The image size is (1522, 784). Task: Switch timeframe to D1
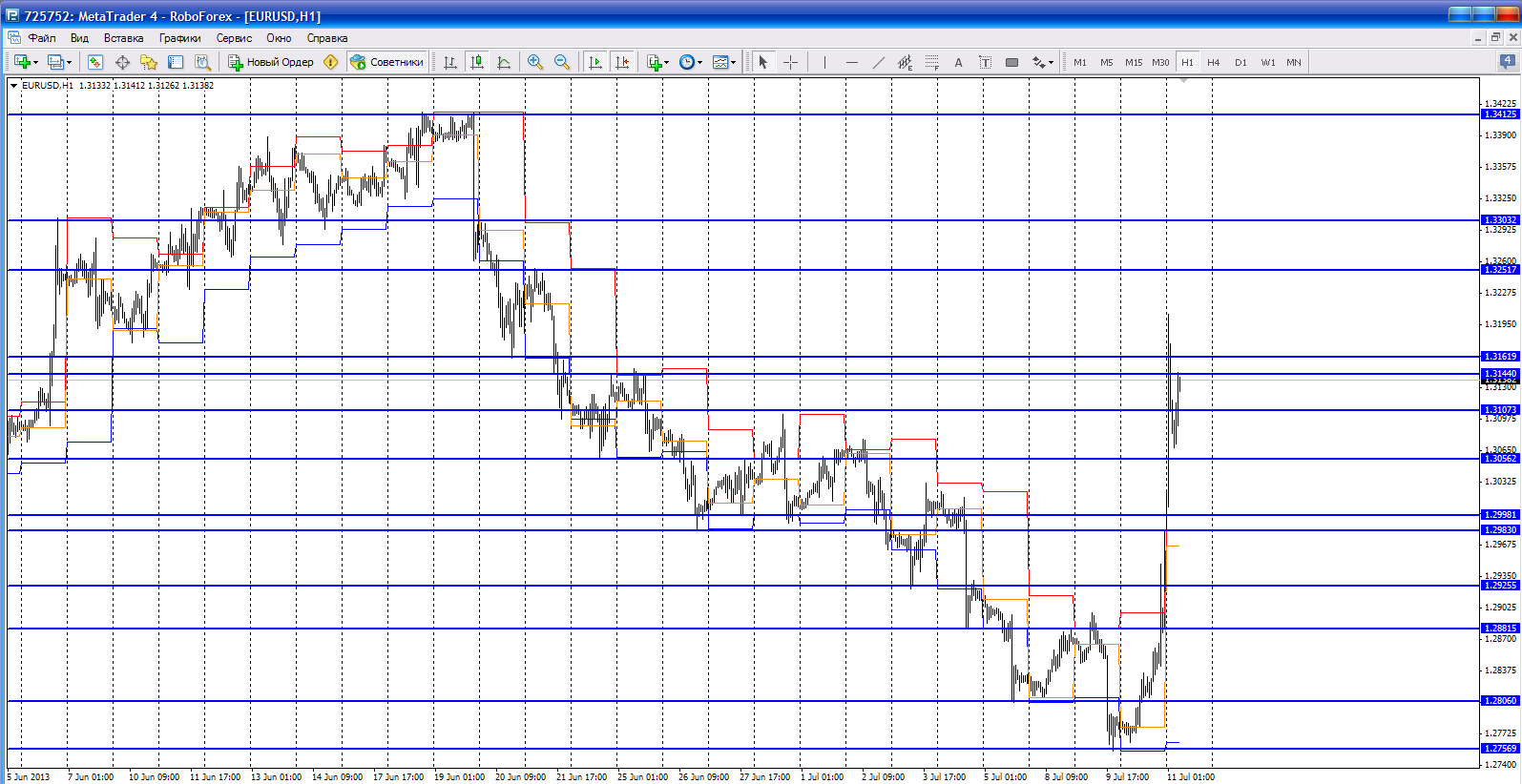point(1241,62)
